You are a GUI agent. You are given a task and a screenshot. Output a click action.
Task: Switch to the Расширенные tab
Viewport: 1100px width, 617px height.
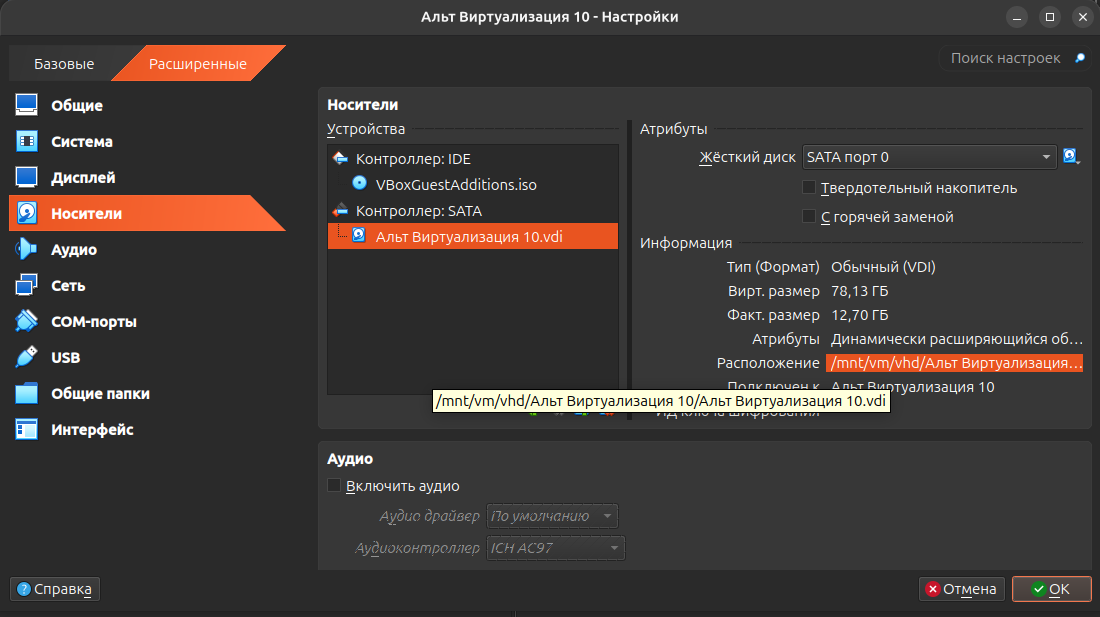point(198,64)
